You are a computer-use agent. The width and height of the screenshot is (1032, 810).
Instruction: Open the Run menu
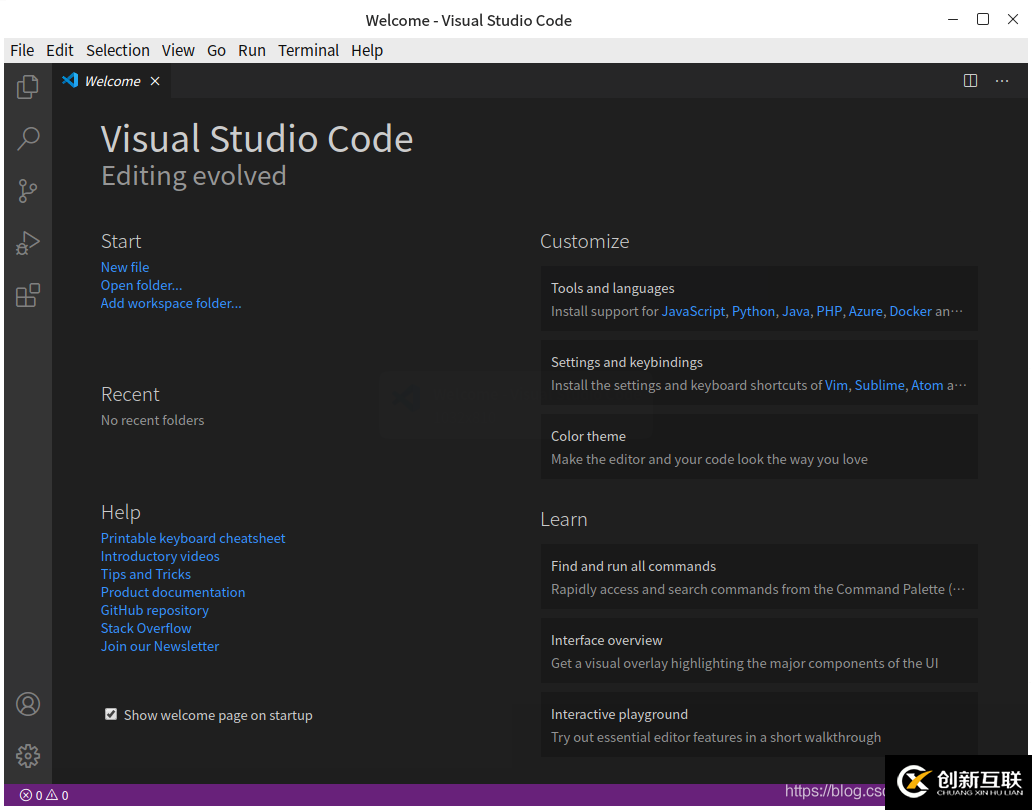click(252, 51)
